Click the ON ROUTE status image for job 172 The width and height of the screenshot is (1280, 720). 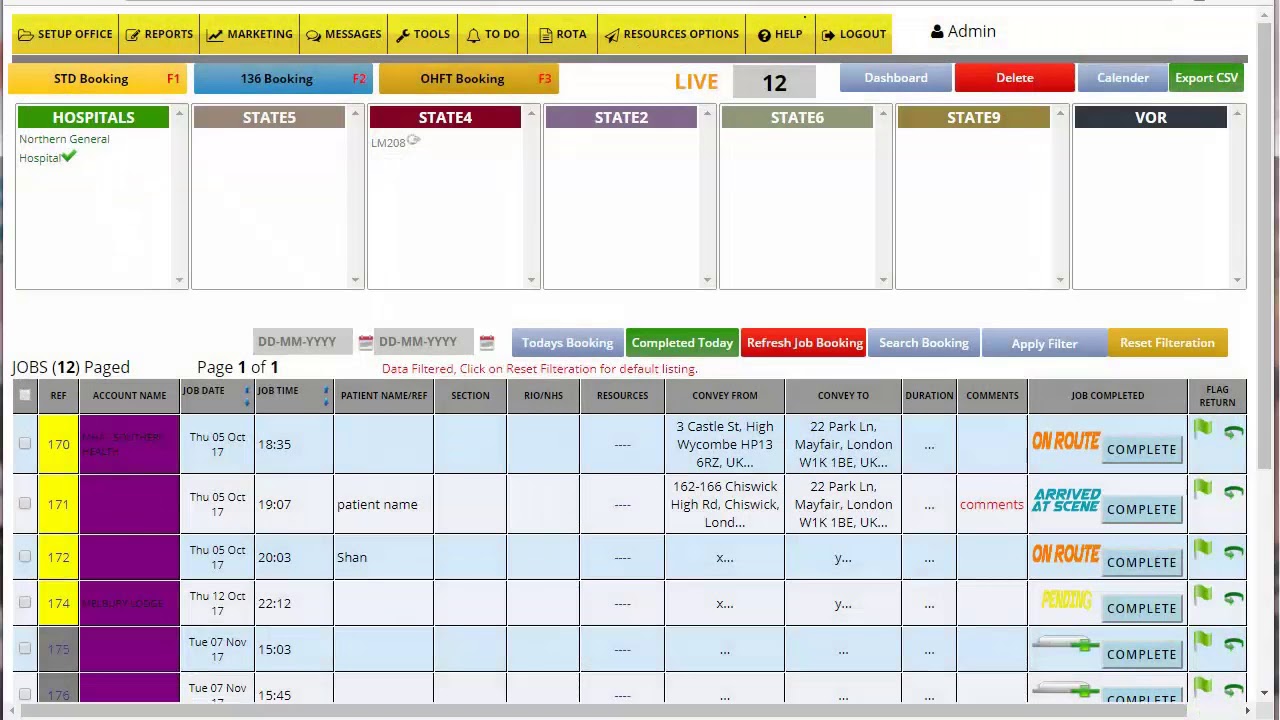[x=1066, y=554]
